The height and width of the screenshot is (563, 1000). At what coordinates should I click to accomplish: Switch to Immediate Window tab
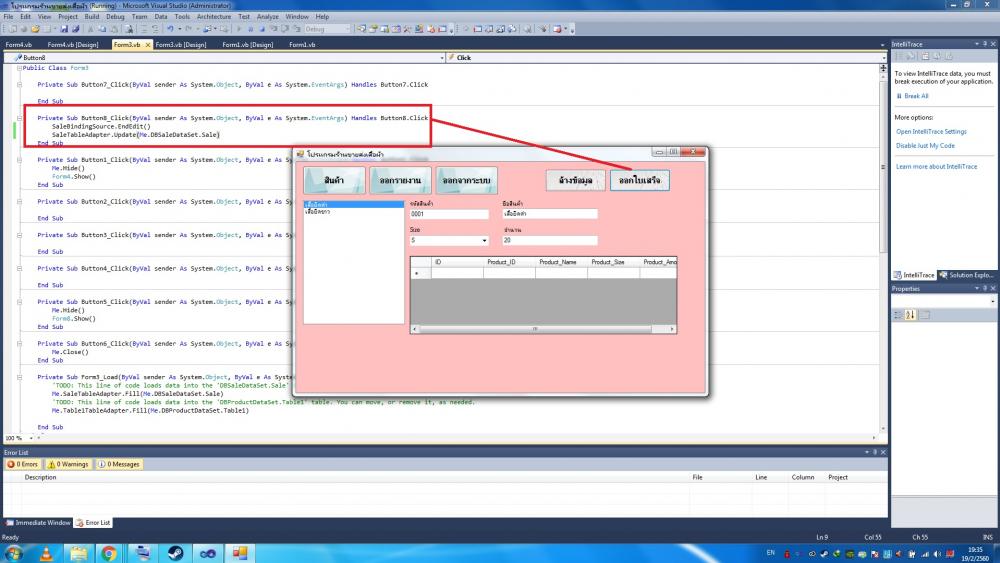[38, 522]
